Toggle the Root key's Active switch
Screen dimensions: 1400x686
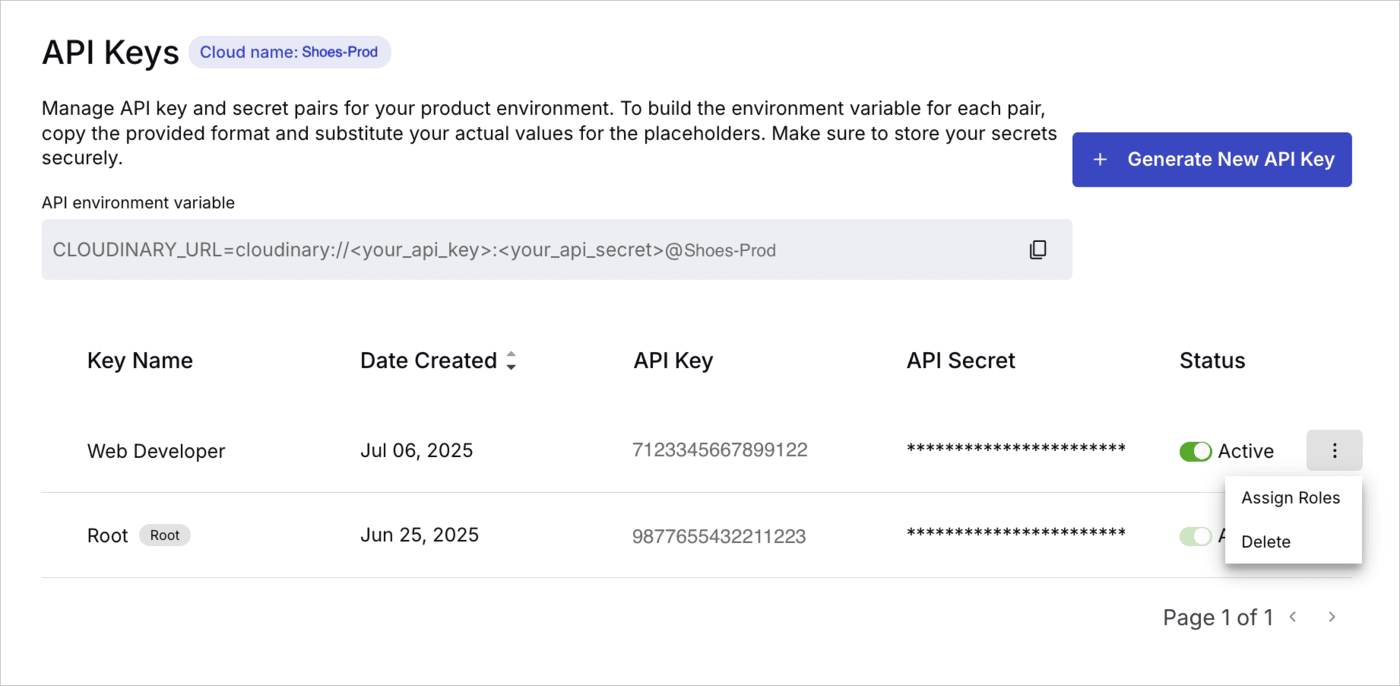tap(1195, 536)
